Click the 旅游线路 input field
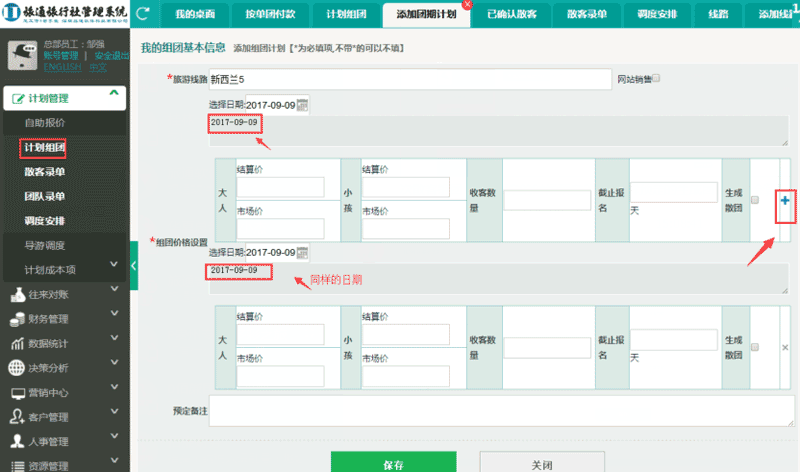The height and width of the screenshot is (472, 800). coord(410,79)
